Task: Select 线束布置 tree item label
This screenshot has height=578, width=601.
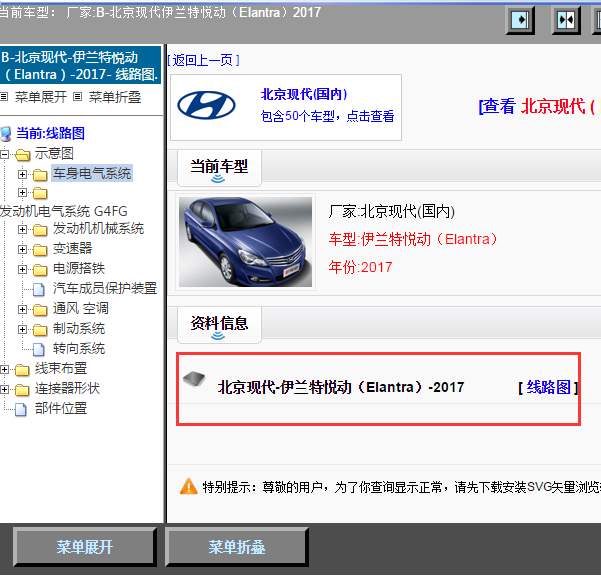Action: [61, 368]
